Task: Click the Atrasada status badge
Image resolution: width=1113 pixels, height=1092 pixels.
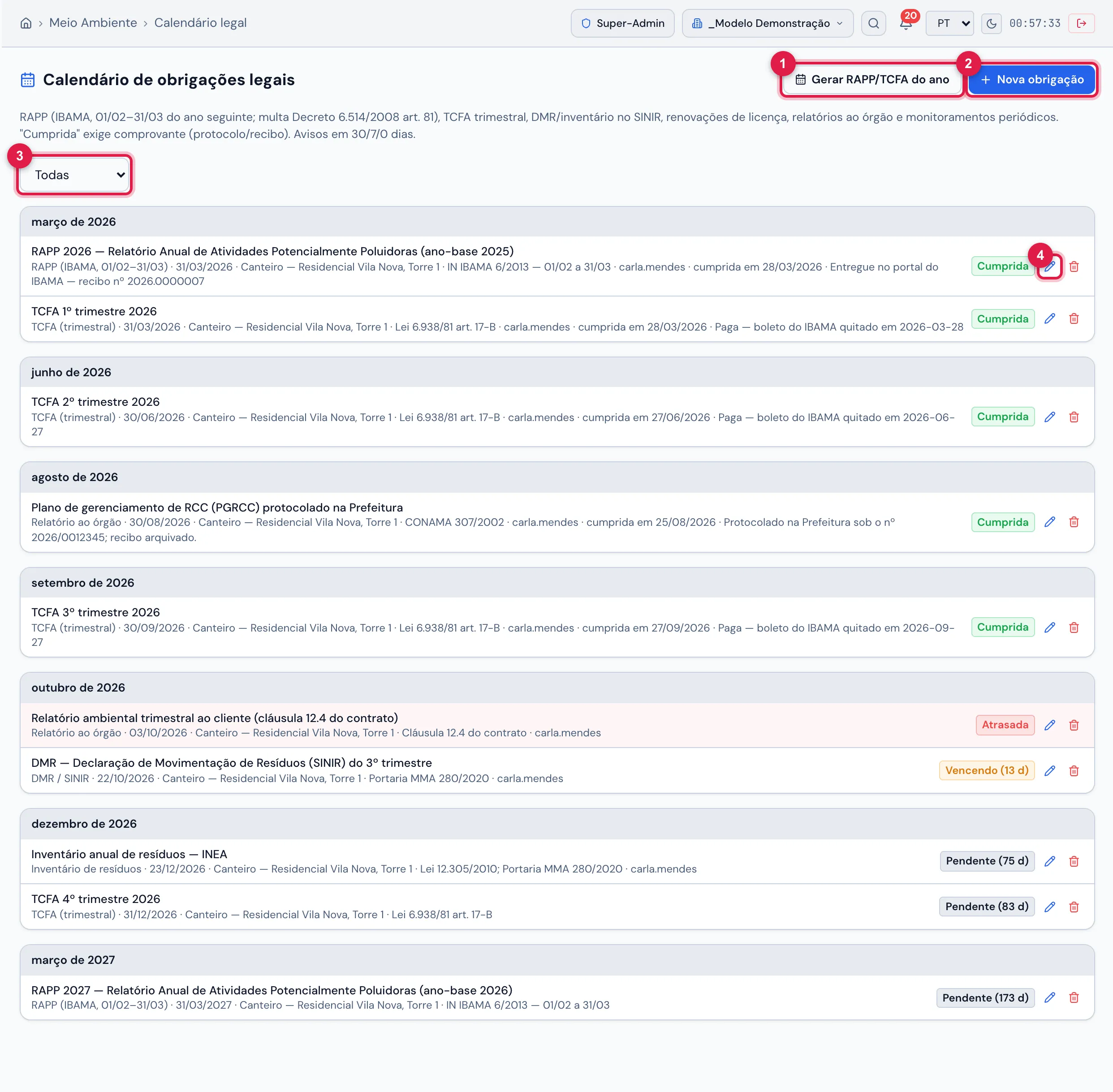Action: 1005,725
